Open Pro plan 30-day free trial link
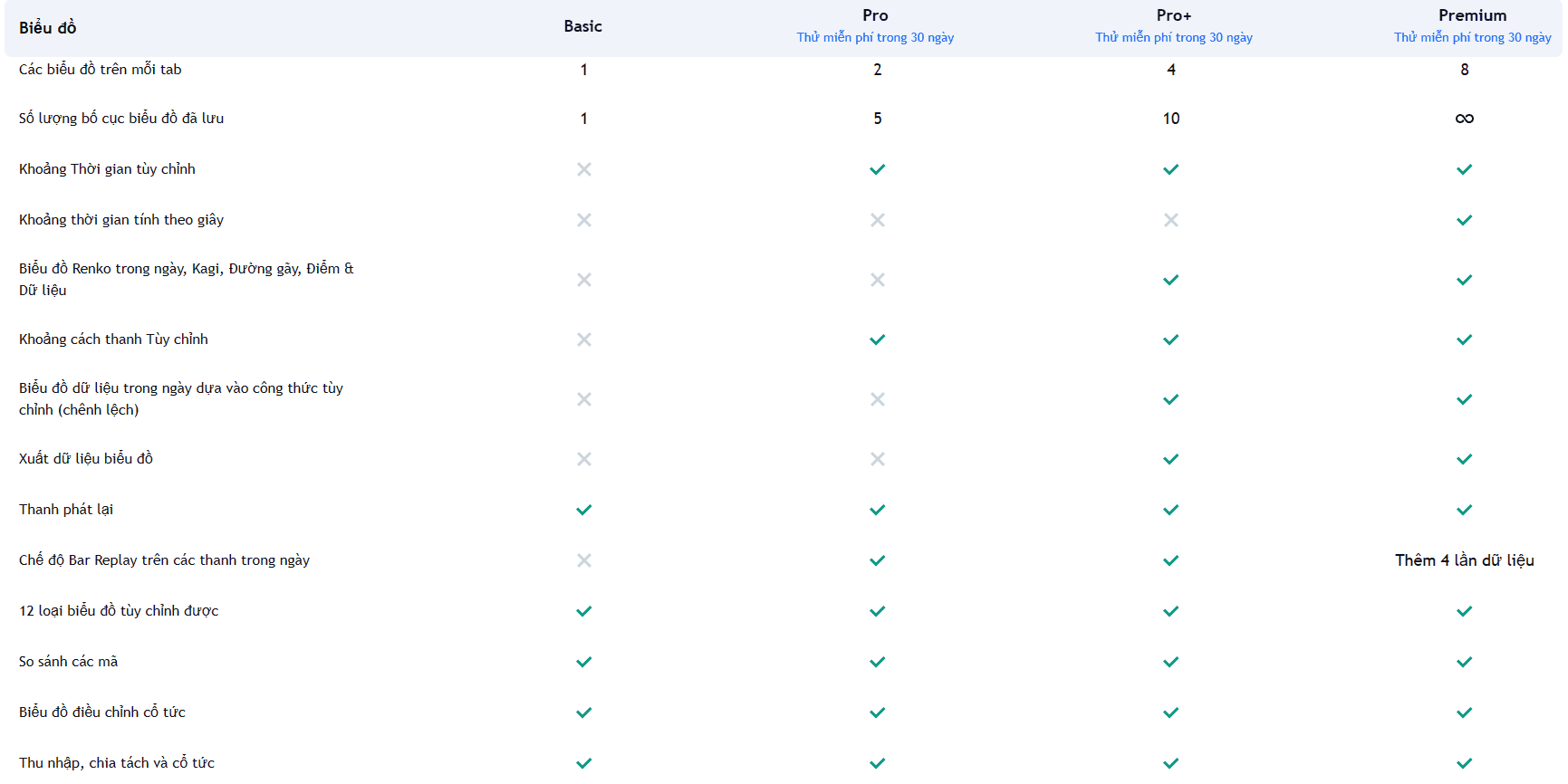This screenshot has height=784, width=1568. (875, 37)
